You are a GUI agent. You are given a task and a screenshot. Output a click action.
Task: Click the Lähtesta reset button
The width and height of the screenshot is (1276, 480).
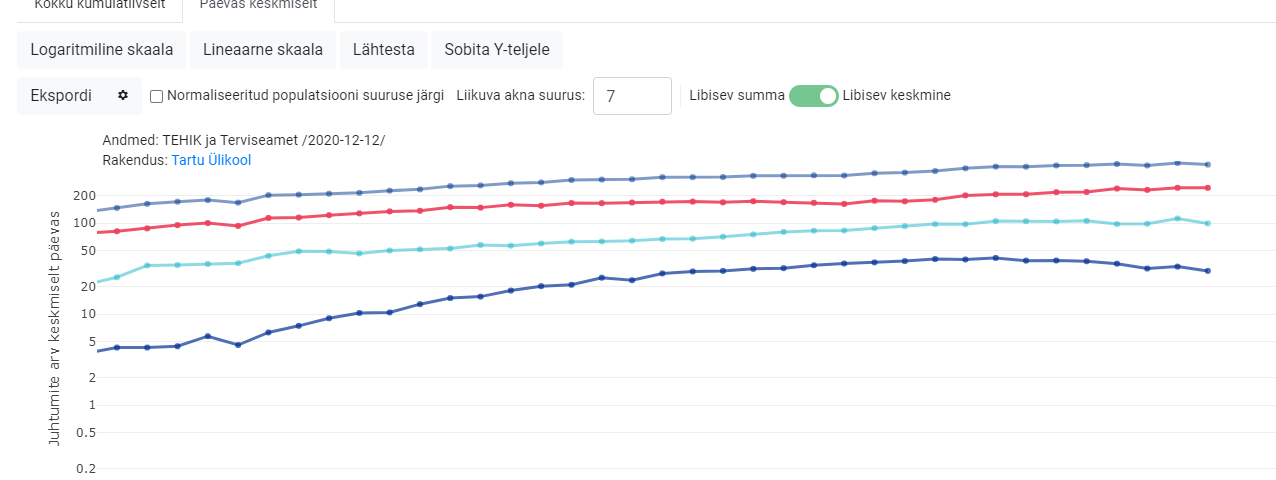pyautogui.click(x=384, y=50)
